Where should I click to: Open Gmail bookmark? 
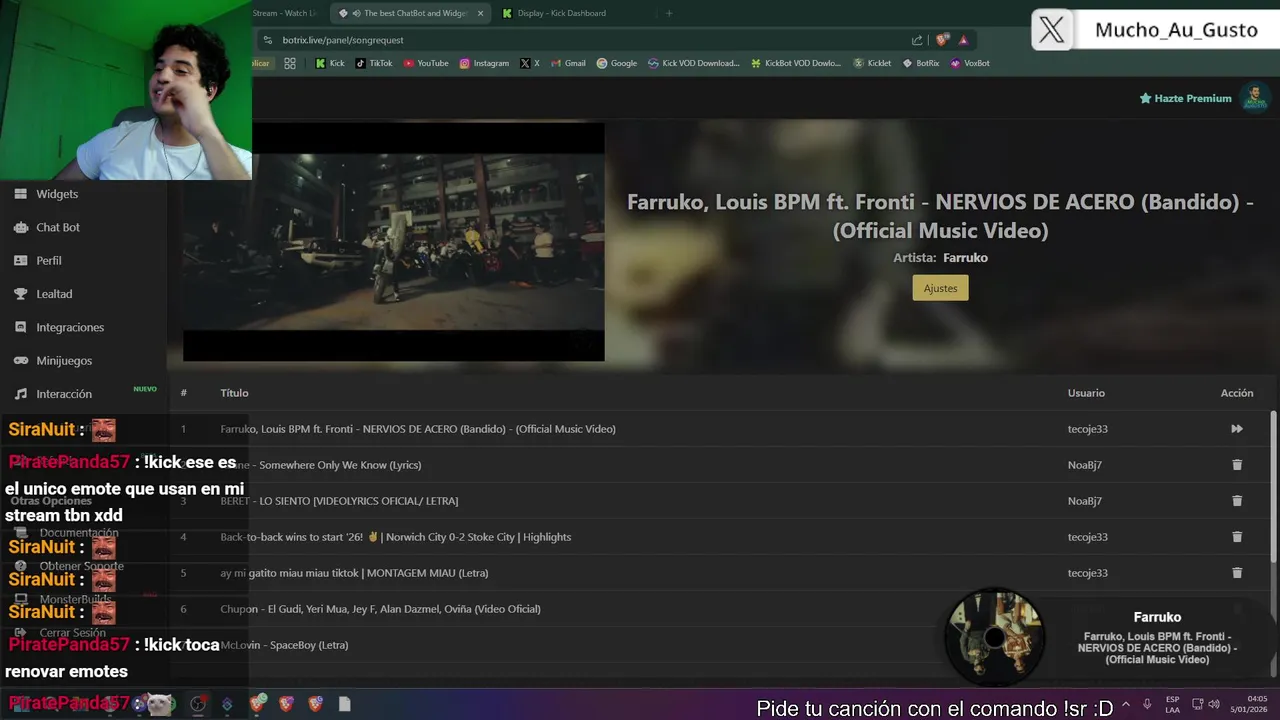[x=568, y=63]
